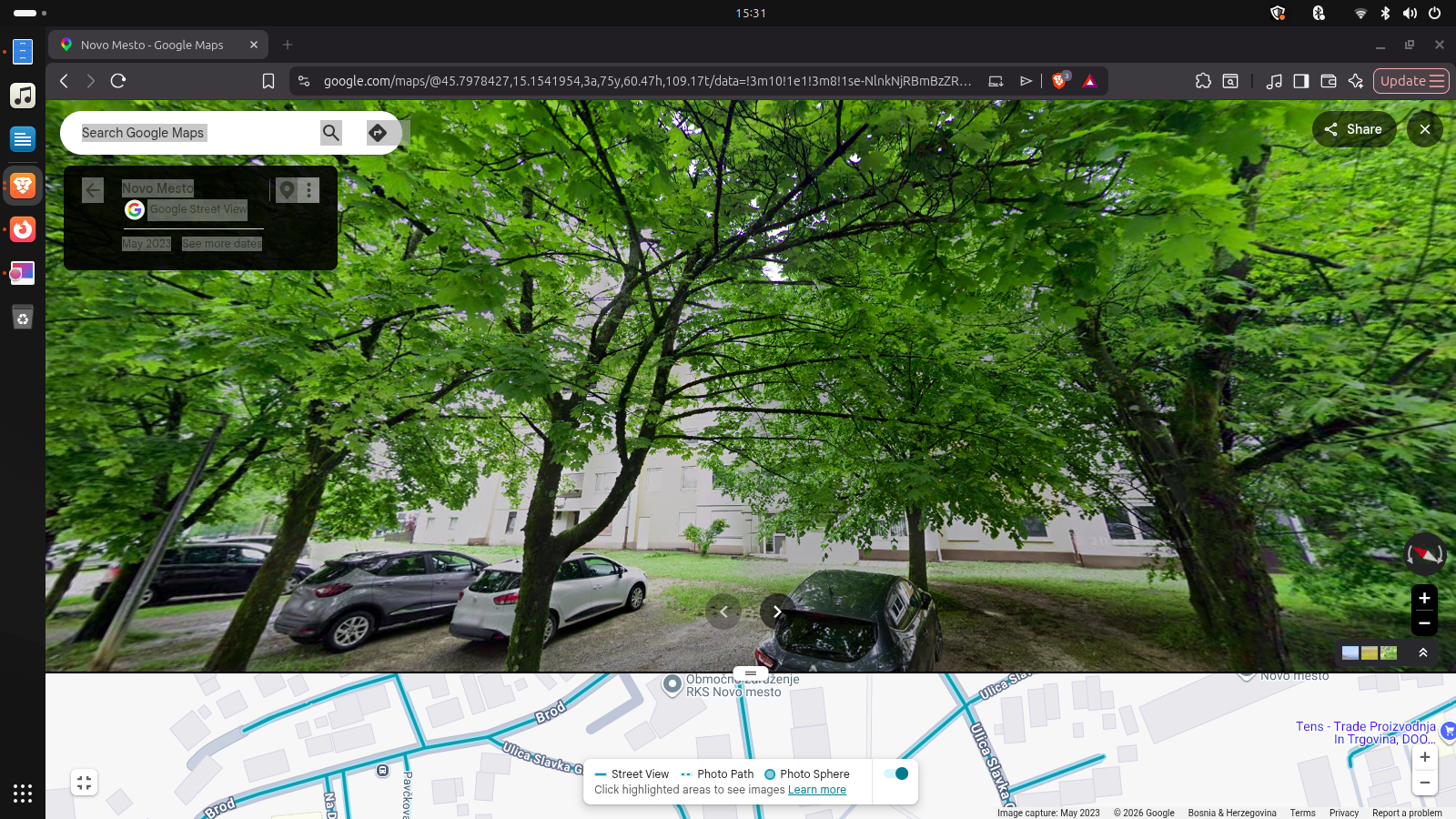Open the Brave Rewards triangle icon
The width and height of the screenshot is (1456, 819).
(x=1089, y=81)
